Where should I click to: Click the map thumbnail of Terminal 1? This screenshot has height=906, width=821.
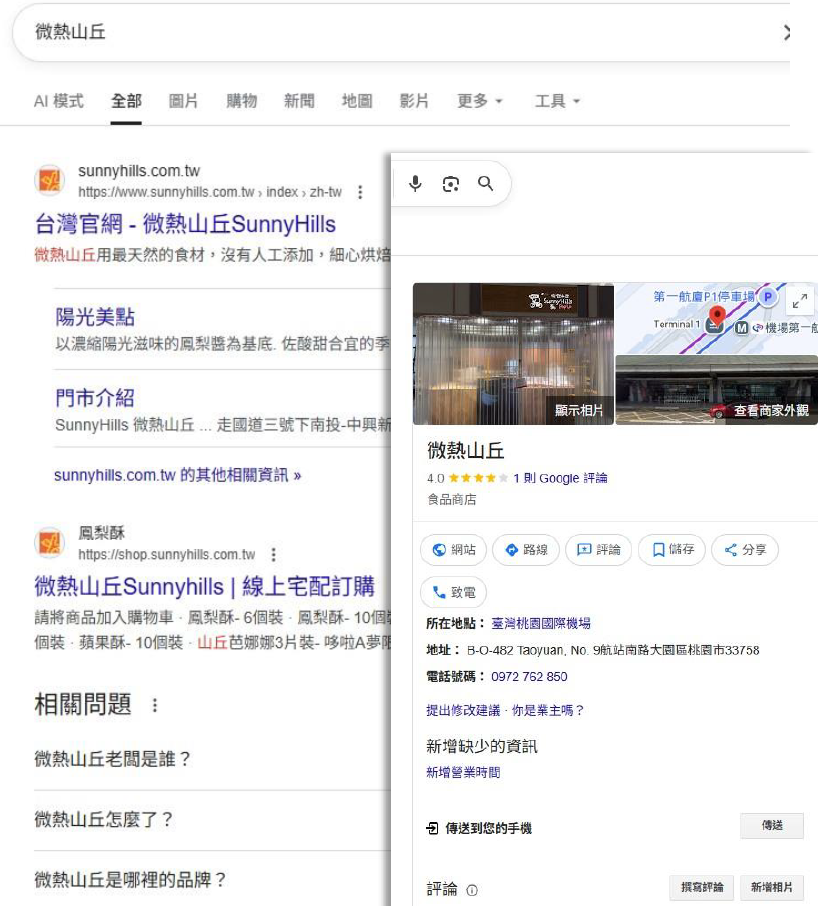pyautogui.click(x=716, y=318)
